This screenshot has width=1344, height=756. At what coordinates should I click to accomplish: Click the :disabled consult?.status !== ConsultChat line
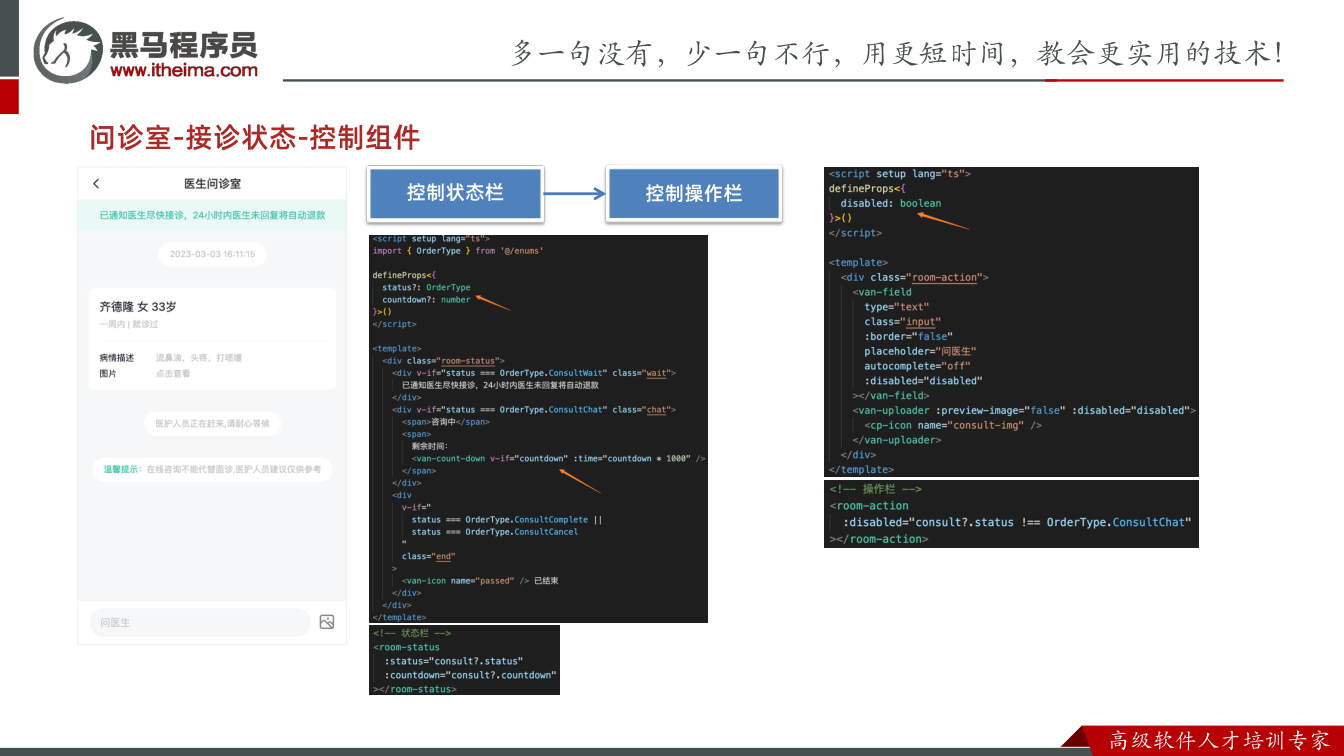click(x=1017, y=522)
